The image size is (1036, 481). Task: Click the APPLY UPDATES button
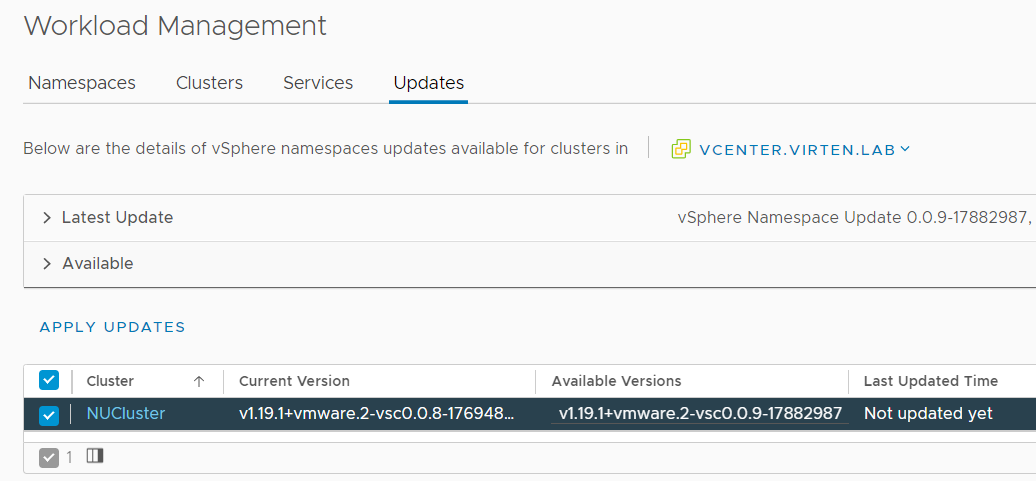coord(112,327)
